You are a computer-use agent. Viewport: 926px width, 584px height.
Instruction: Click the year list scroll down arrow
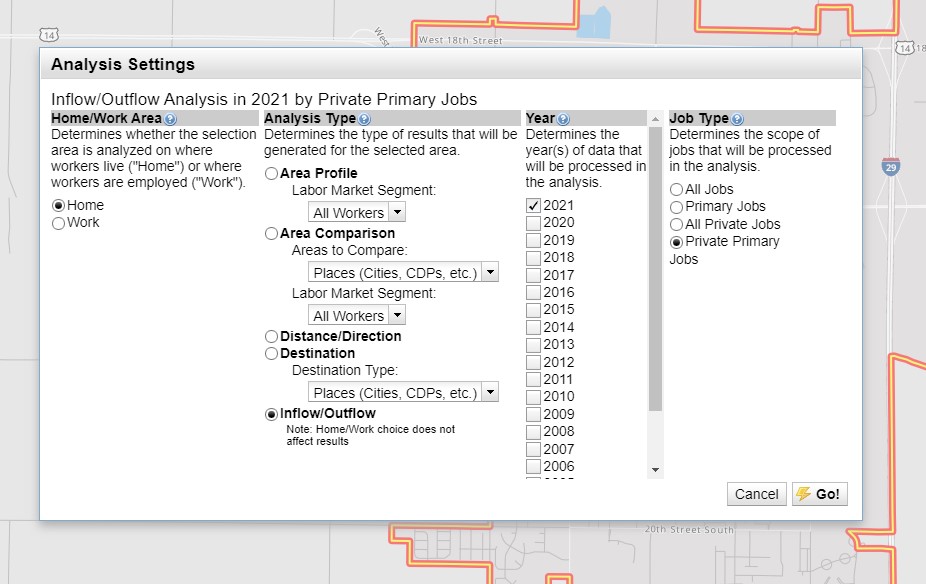[655, 469]
